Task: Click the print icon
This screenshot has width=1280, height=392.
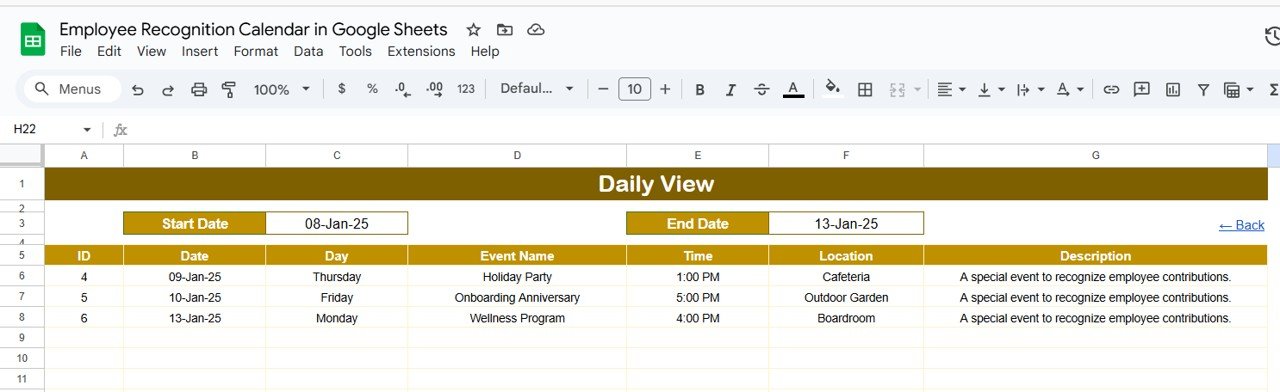Action: click(199, 89)
